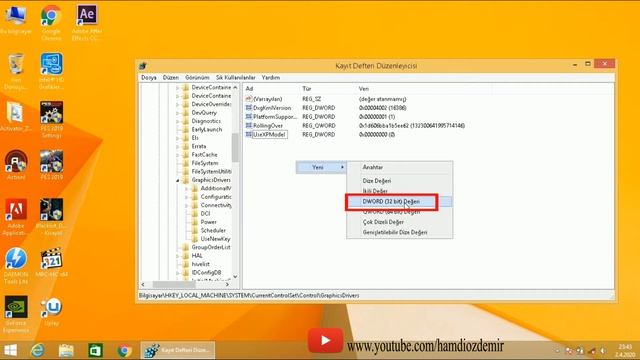The width and height of the screenshot is (640, 360).
Task: Open Sık Kullanılanlar menu
Action: (236, 78)
